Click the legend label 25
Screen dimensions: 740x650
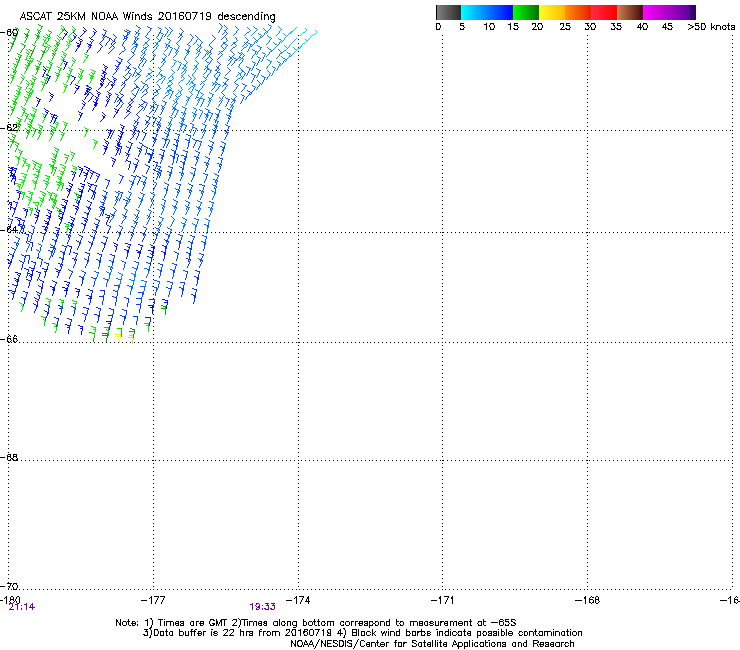(565, 26)
